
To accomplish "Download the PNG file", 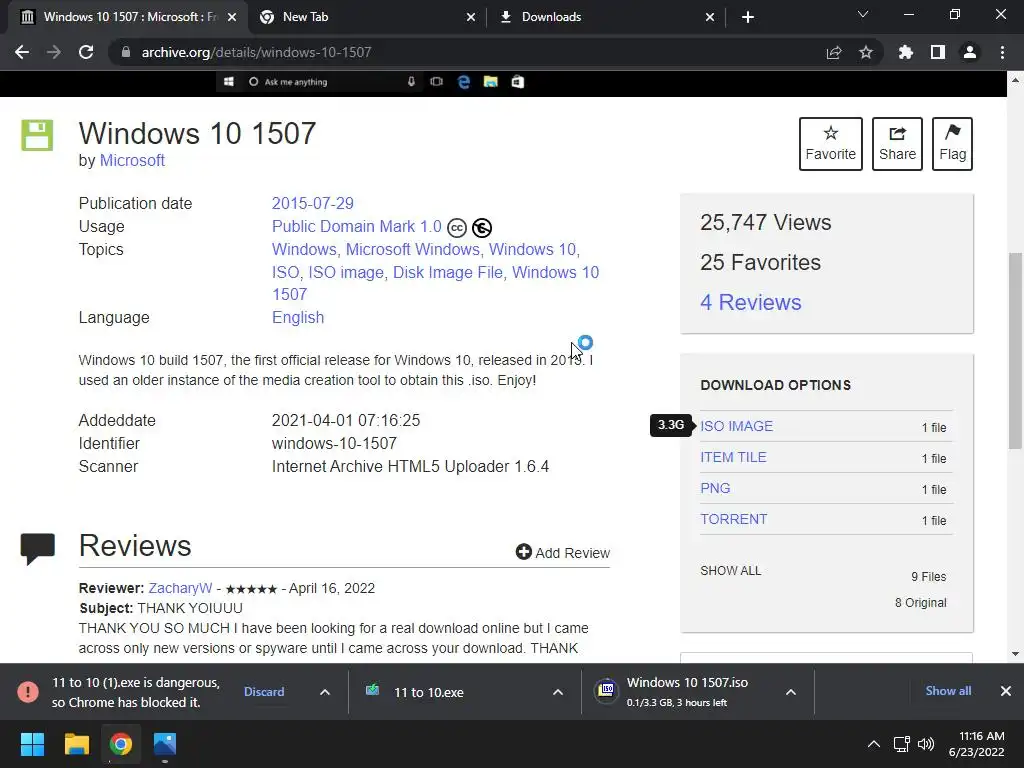I will click(715, 488).
